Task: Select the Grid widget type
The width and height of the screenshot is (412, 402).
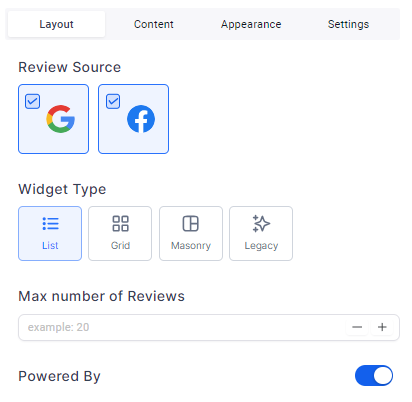Action: pos(120,233)
